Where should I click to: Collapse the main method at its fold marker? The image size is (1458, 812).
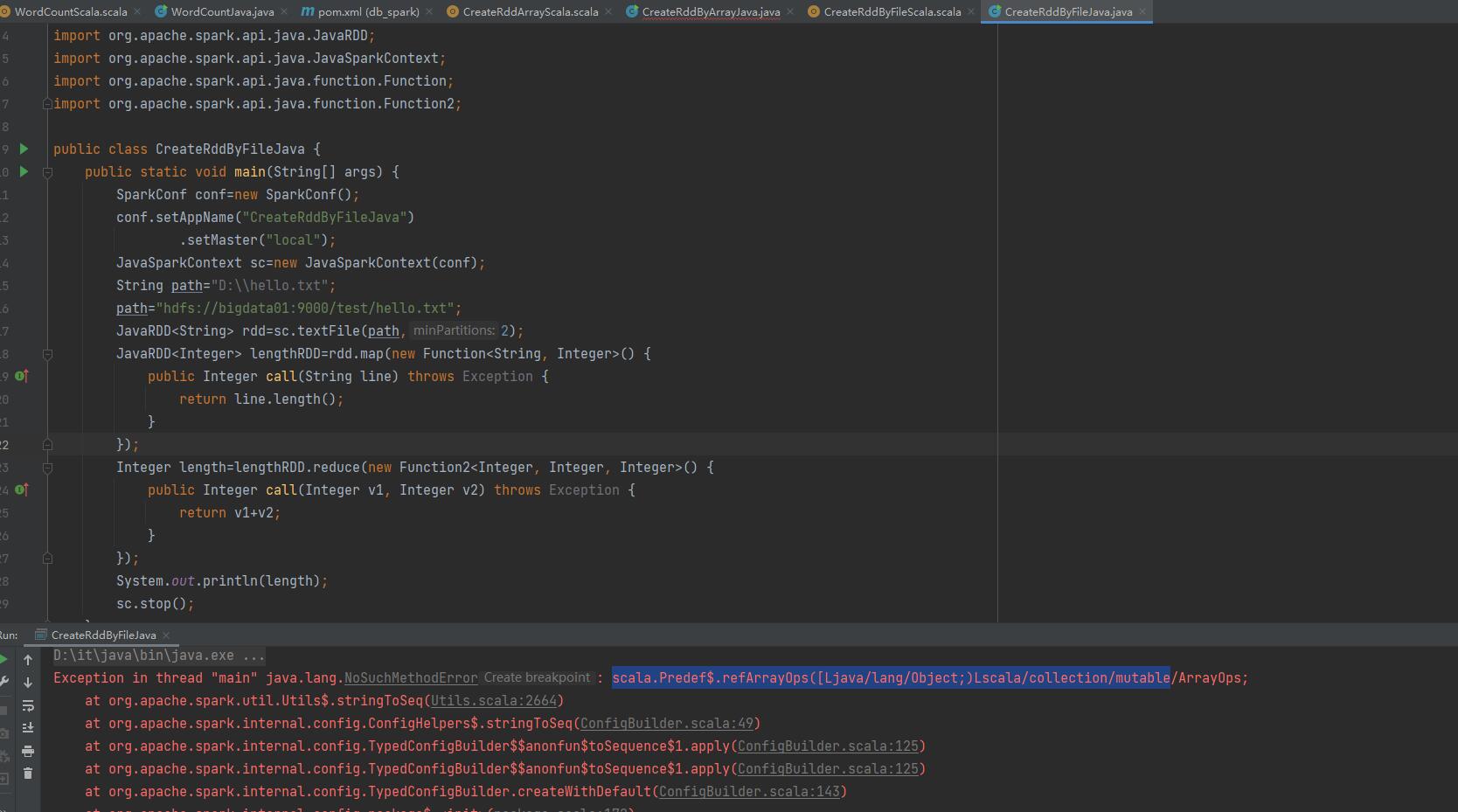[x=47, y=172]
